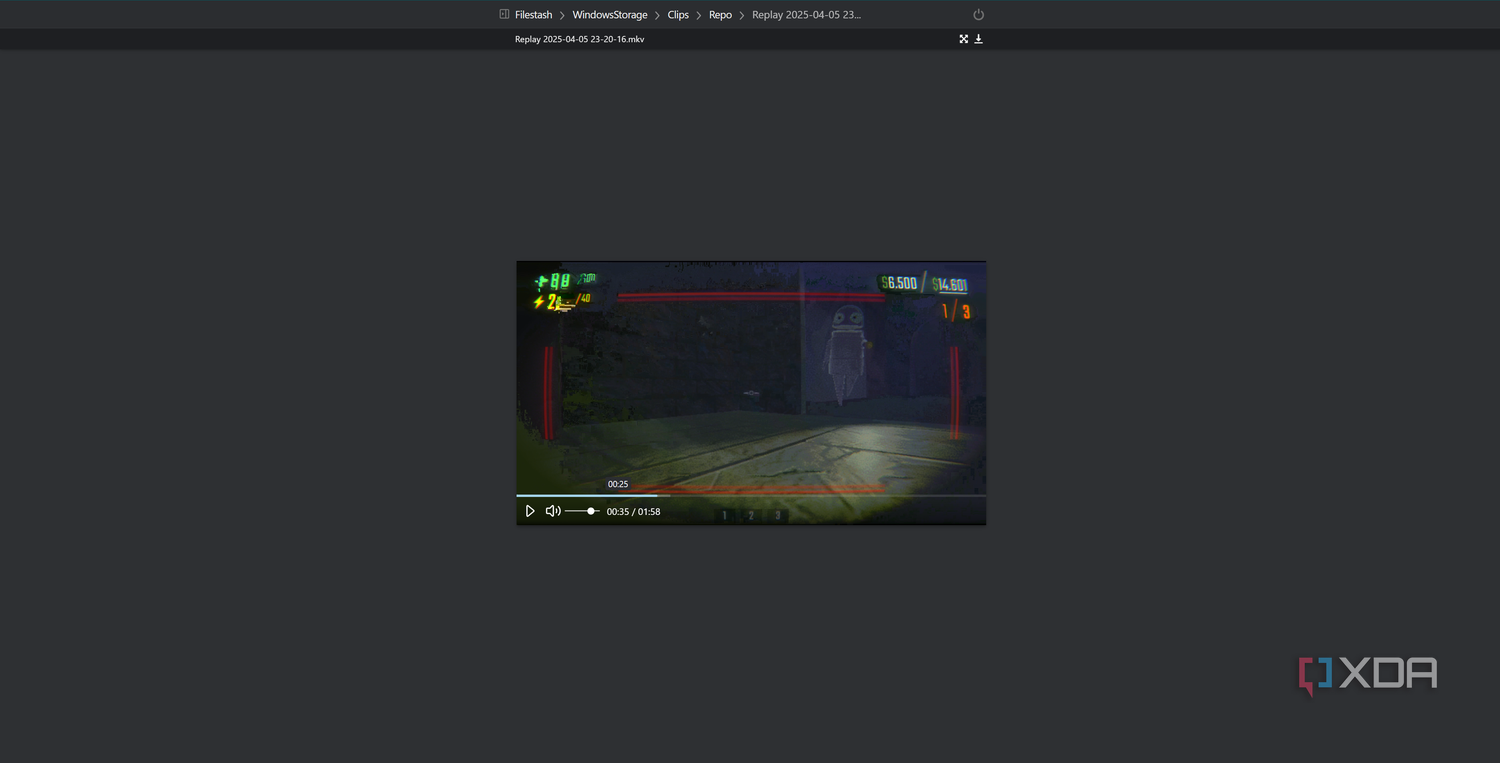
Task: Go to the WindowsStorage folder breadcrumb
Action: tap(610, 15)
